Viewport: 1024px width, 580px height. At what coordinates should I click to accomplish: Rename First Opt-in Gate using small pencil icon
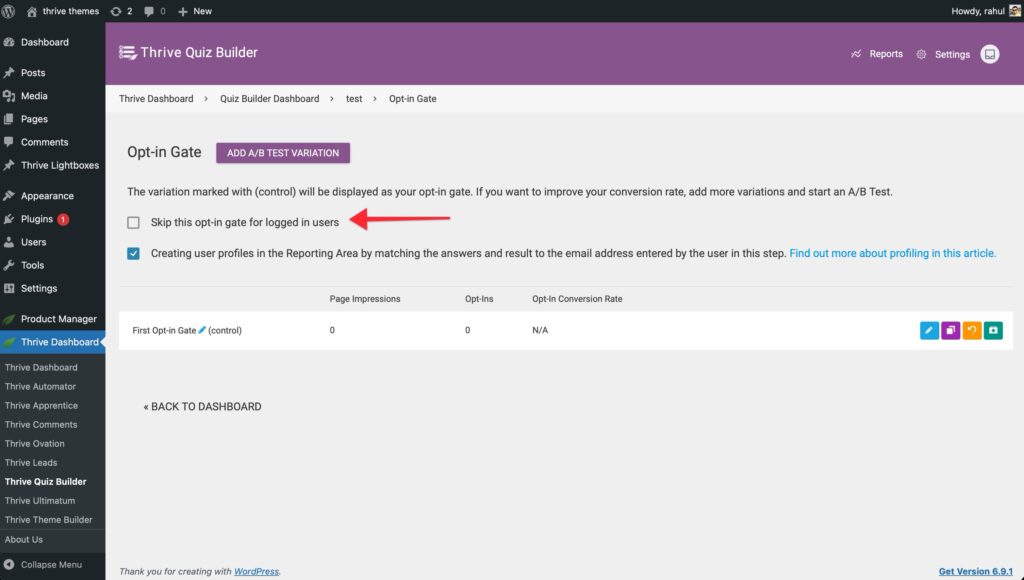[202, 330]
